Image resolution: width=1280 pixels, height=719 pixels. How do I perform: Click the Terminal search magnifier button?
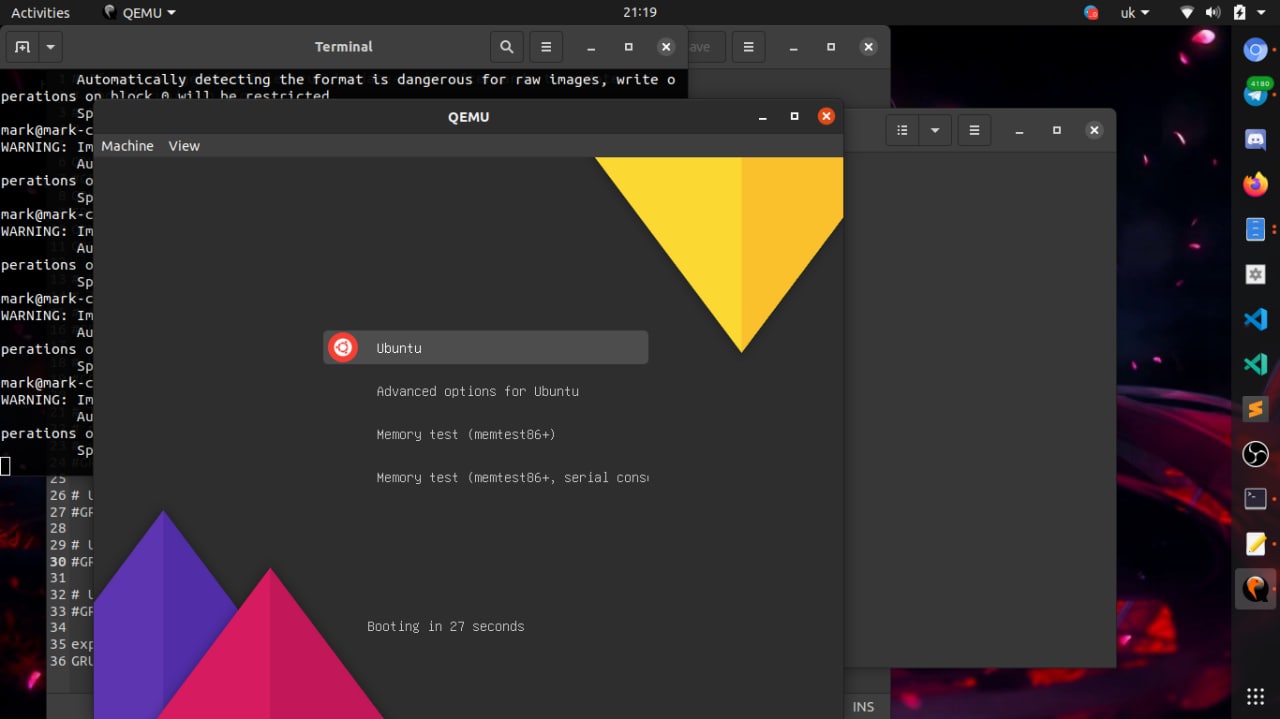507,47
